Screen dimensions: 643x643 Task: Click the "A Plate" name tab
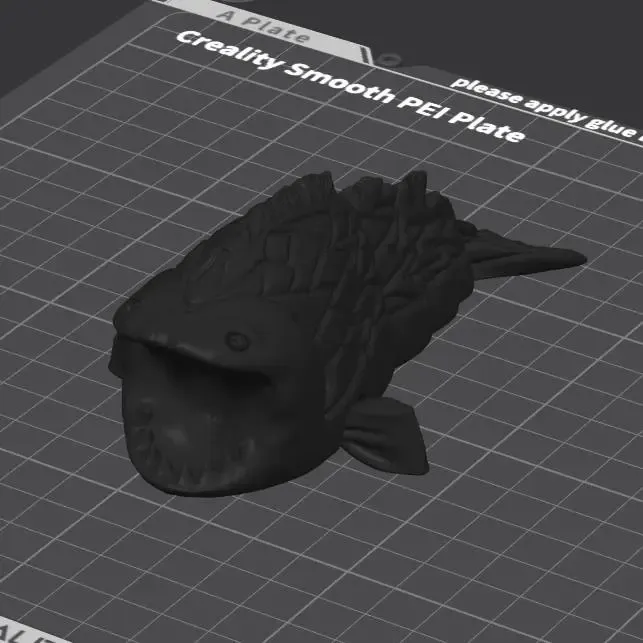(x=264, y=27)
